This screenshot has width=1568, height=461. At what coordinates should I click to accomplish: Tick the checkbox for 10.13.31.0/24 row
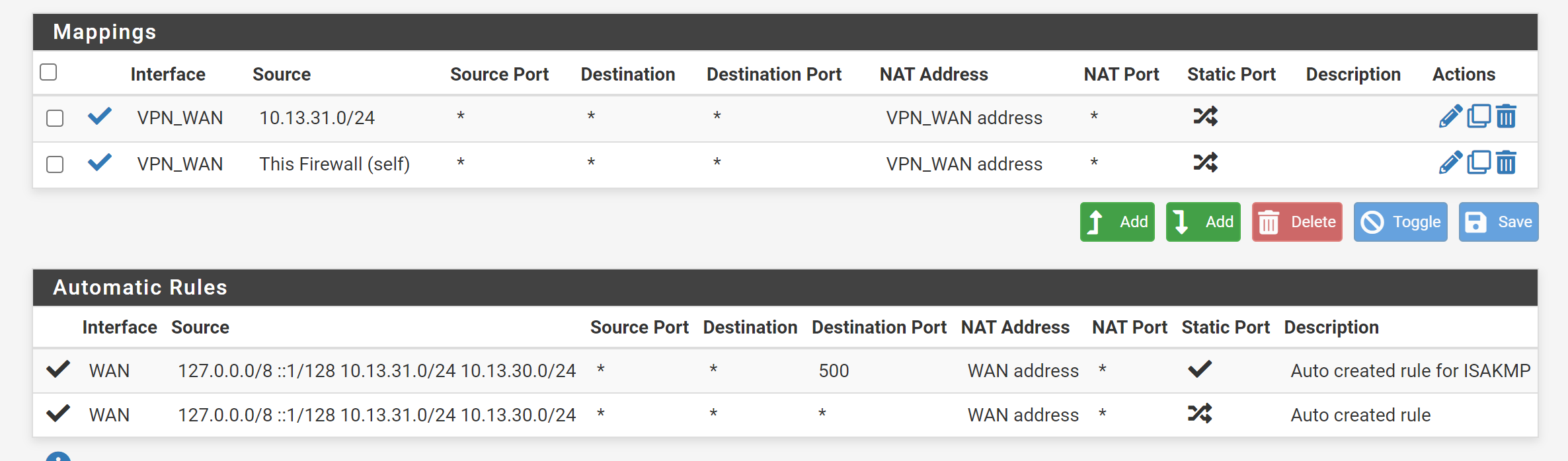click(x=55, y=118)
